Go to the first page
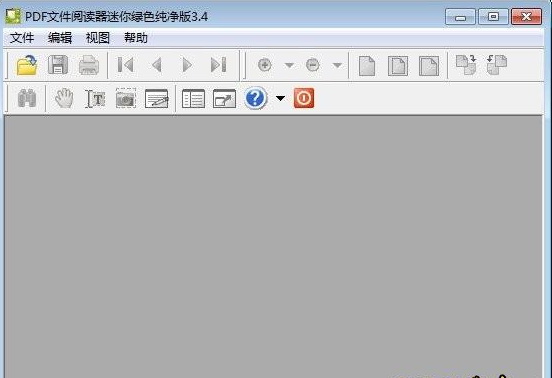 click(x=126, y=65)
